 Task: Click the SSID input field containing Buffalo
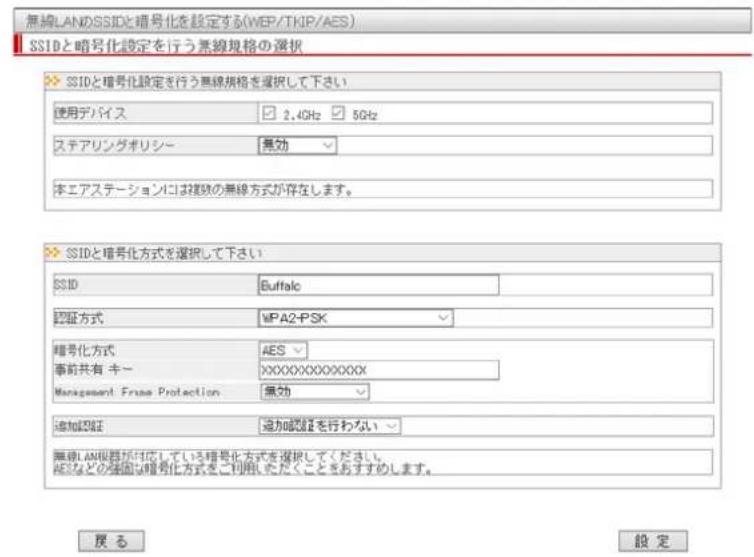[378, 285]
